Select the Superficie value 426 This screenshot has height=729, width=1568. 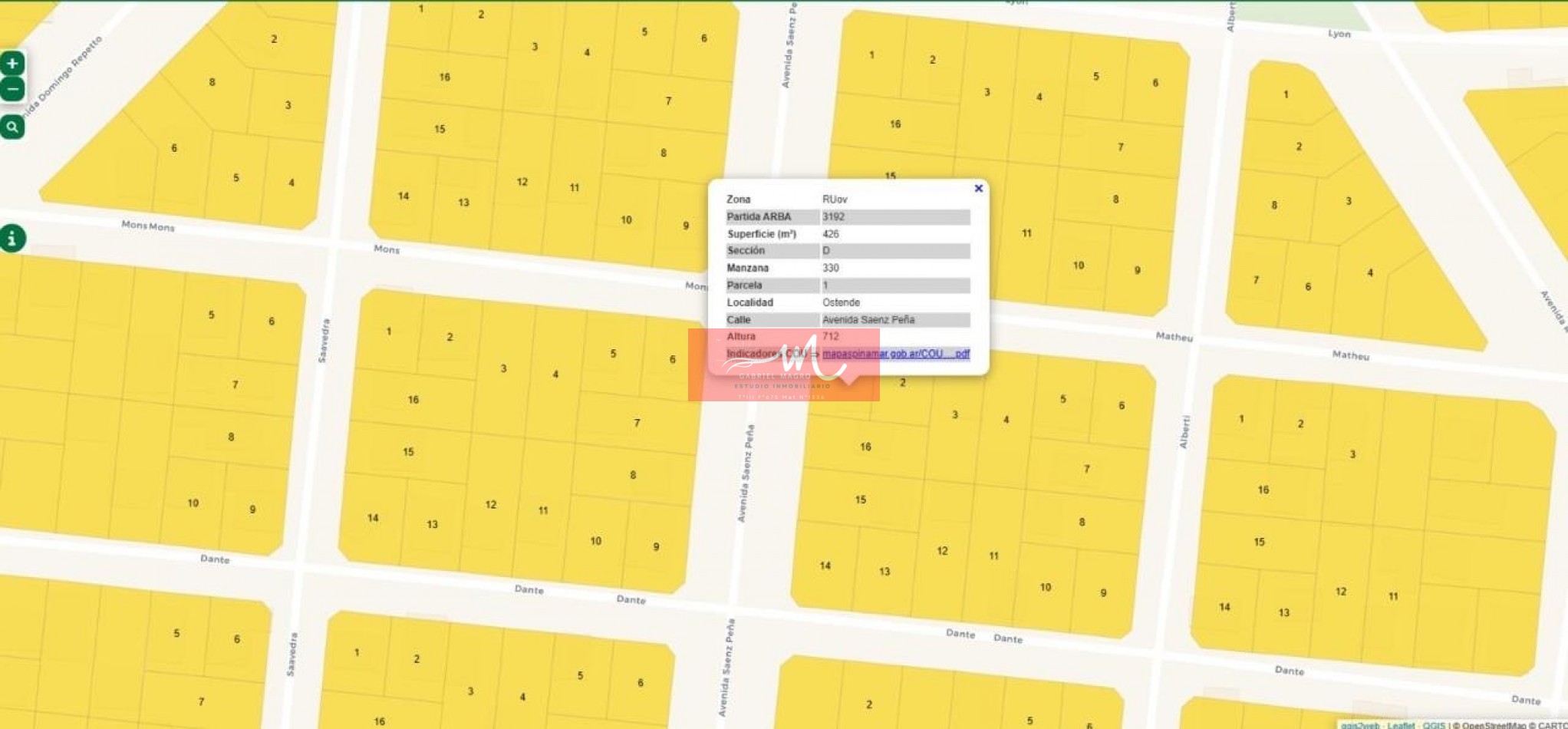(830, 234)
